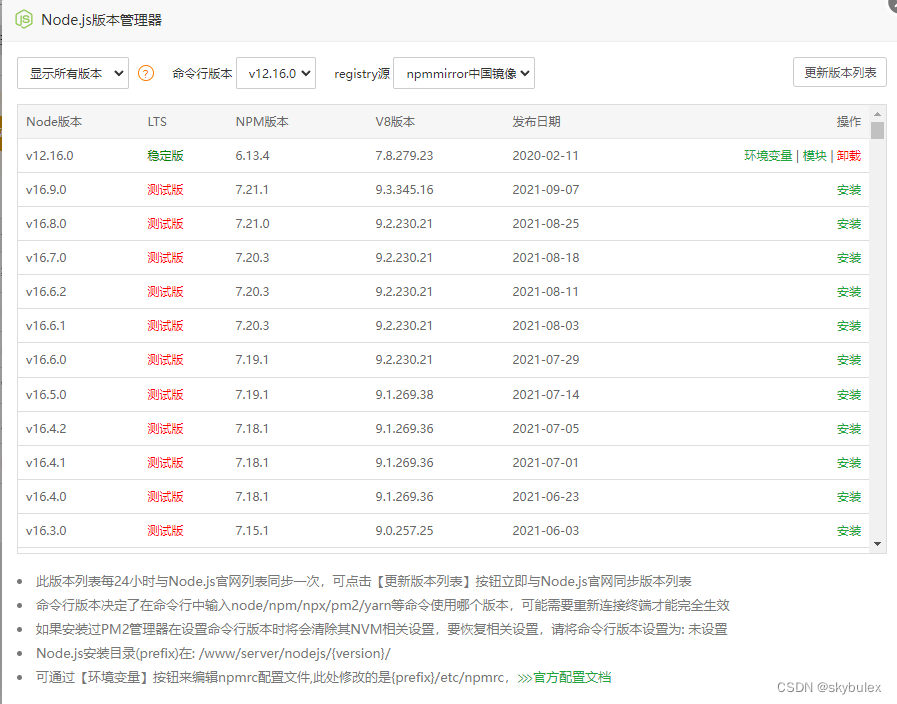Screen dimensions: 897x704
Task: Click release date 2021-08-11 cell
Action: coord(546,292)
